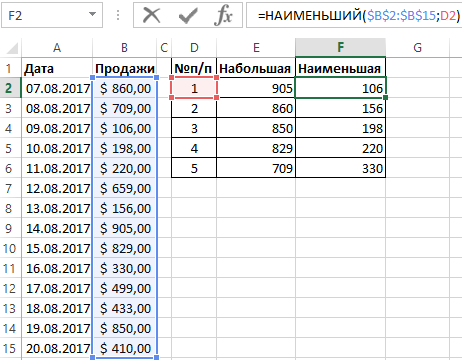
Task: Select date cell 20.08.2017
Action: 57,348
